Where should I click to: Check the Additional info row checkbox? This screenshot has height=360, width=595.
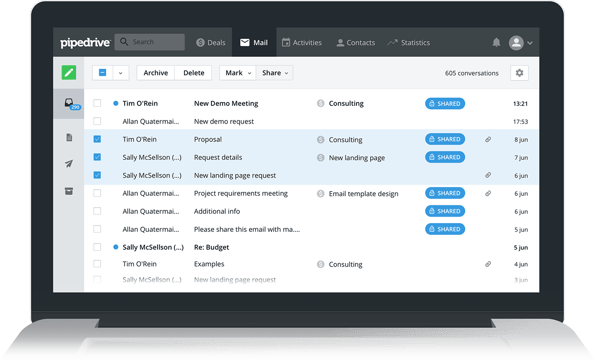coord(97,211)
